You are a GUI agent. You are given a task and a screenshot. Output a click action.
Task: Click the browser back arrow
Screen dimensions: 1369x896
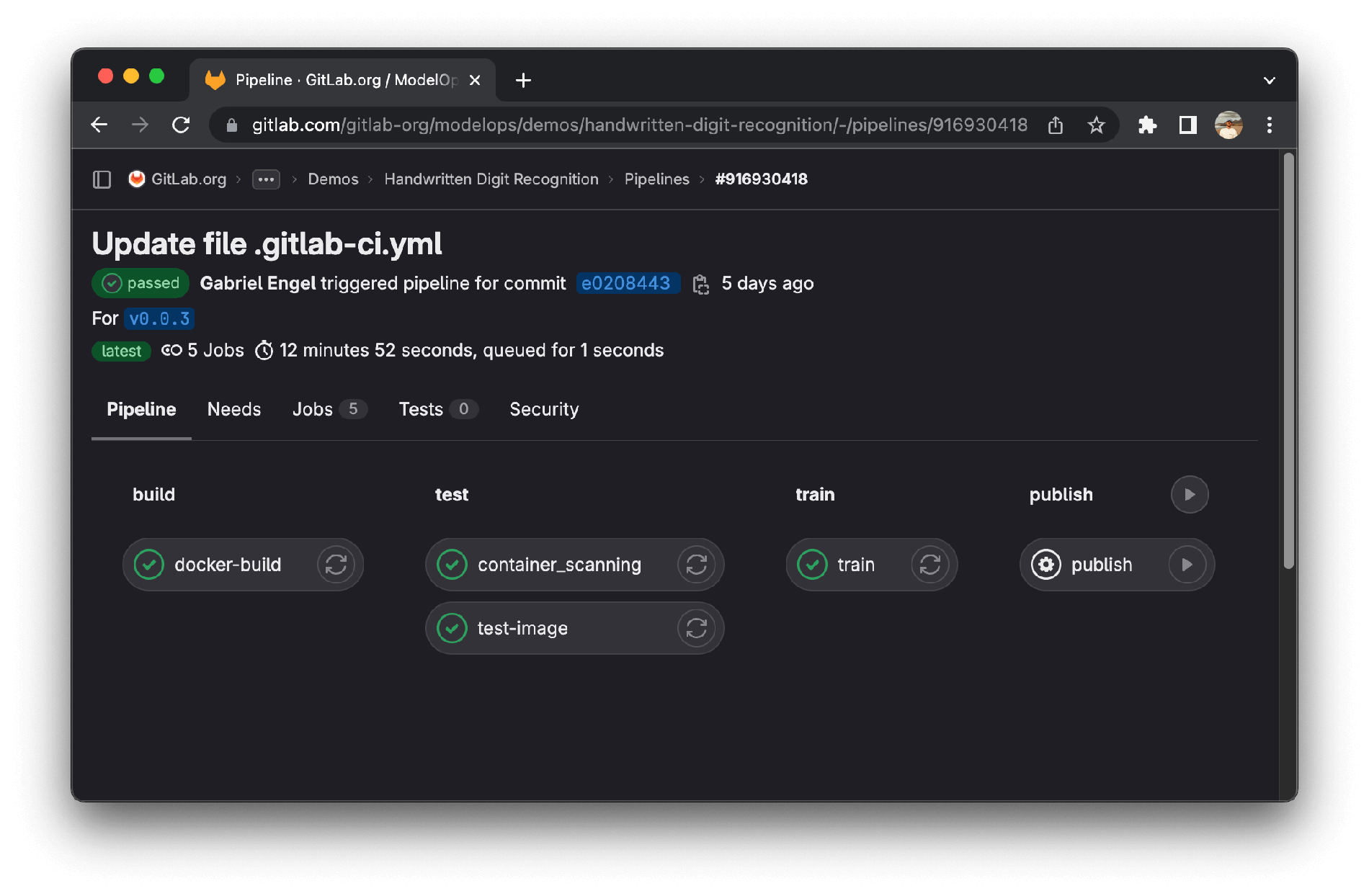pos(99,125)
